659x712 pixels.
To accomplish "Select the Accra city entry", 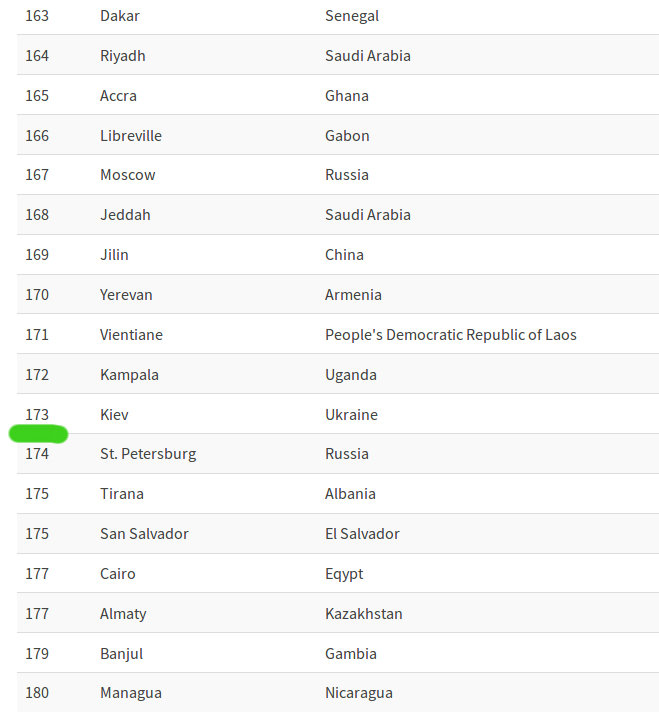I will (118, 96).
